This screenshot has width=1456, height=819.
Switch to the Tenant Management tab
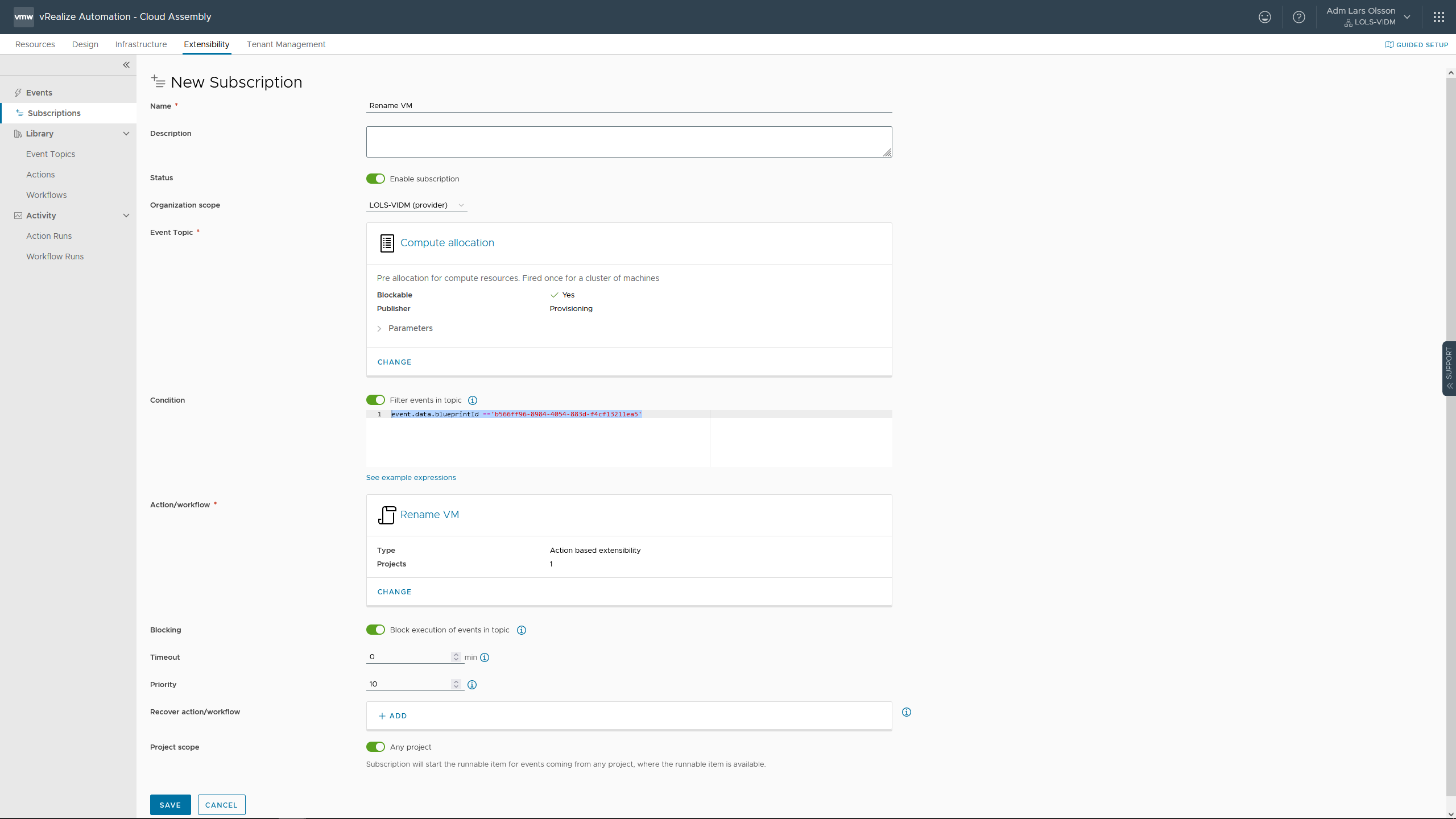pos(286,44)
